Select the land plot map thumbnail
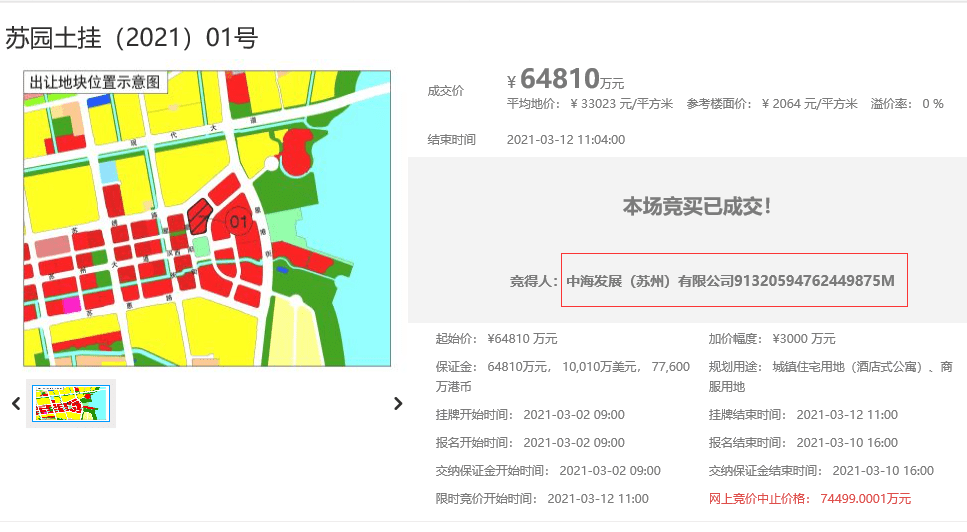 (71, 404)
